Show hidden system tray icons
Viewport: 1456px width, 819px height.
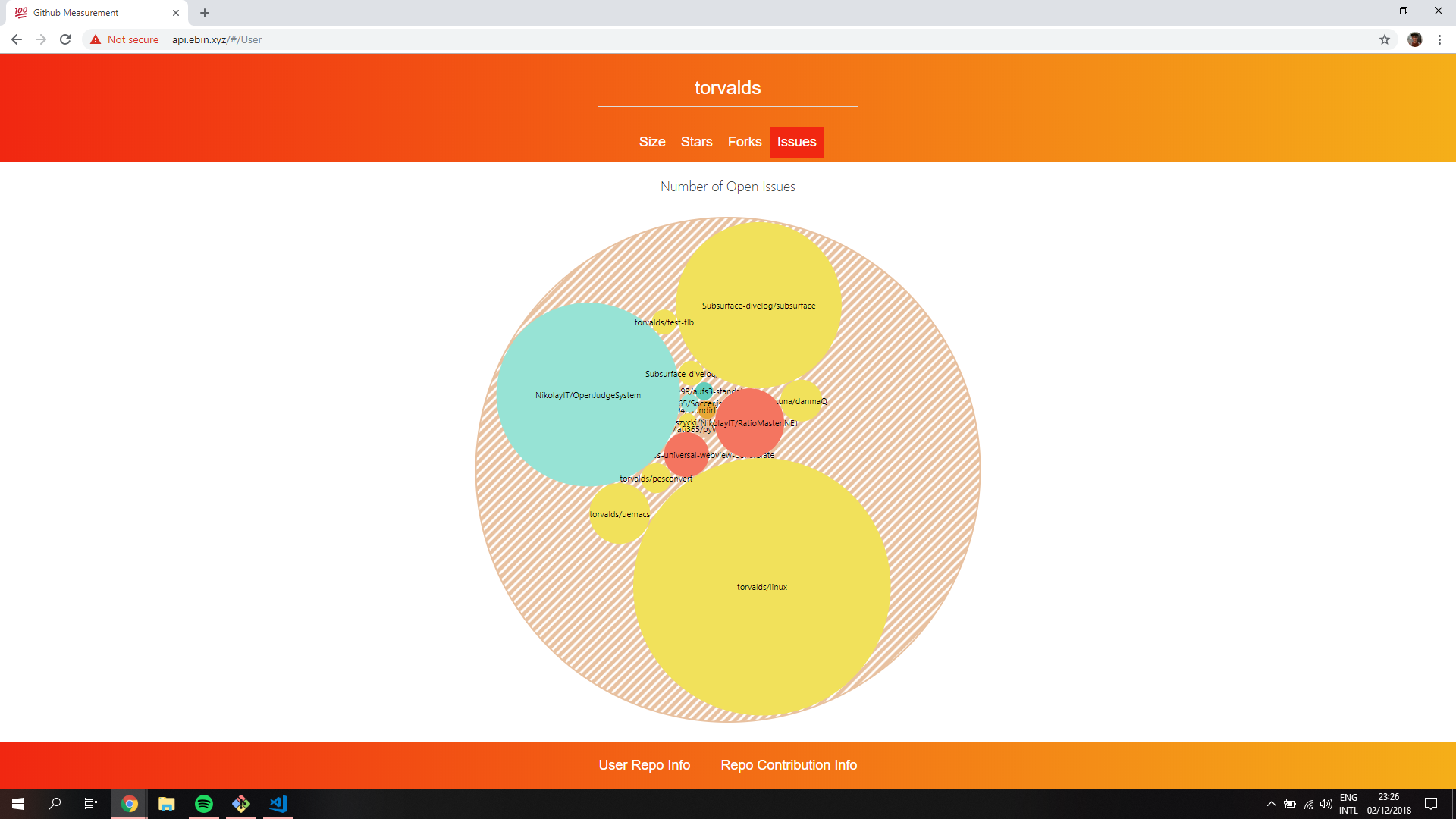(x=1272, y=804)
